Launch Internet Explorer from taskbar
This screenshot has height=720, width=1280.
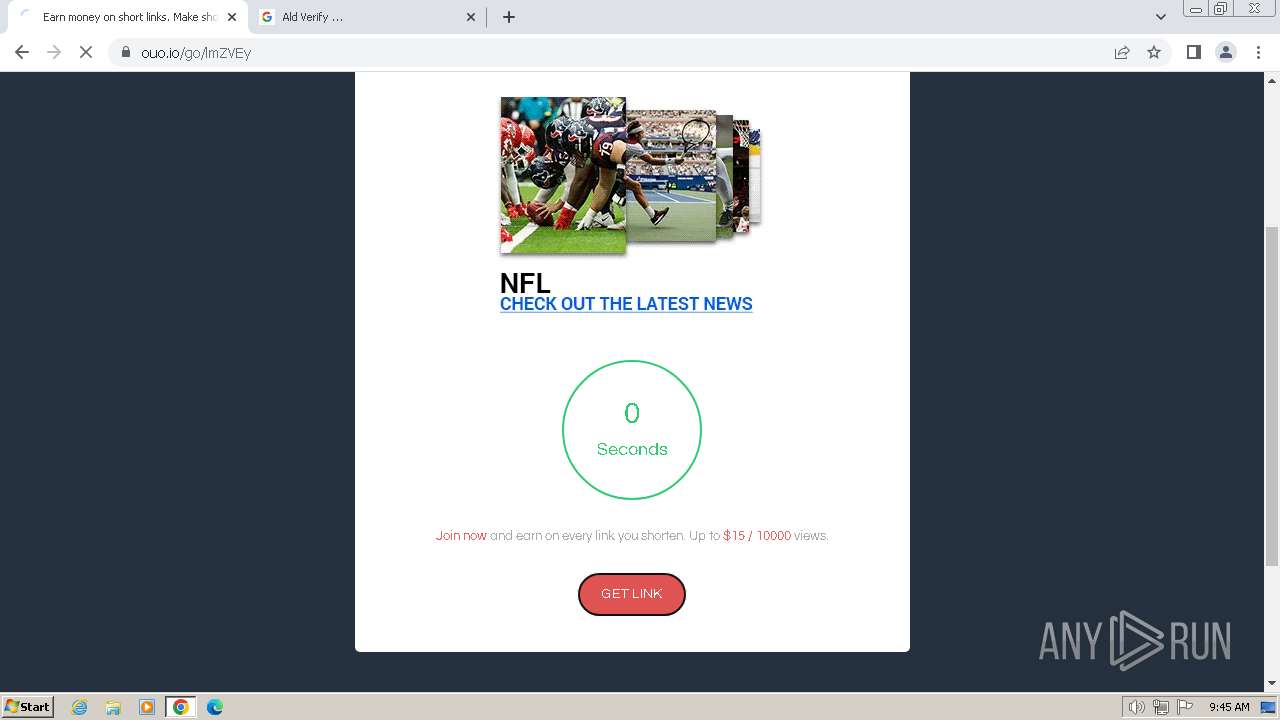(79, 707)
